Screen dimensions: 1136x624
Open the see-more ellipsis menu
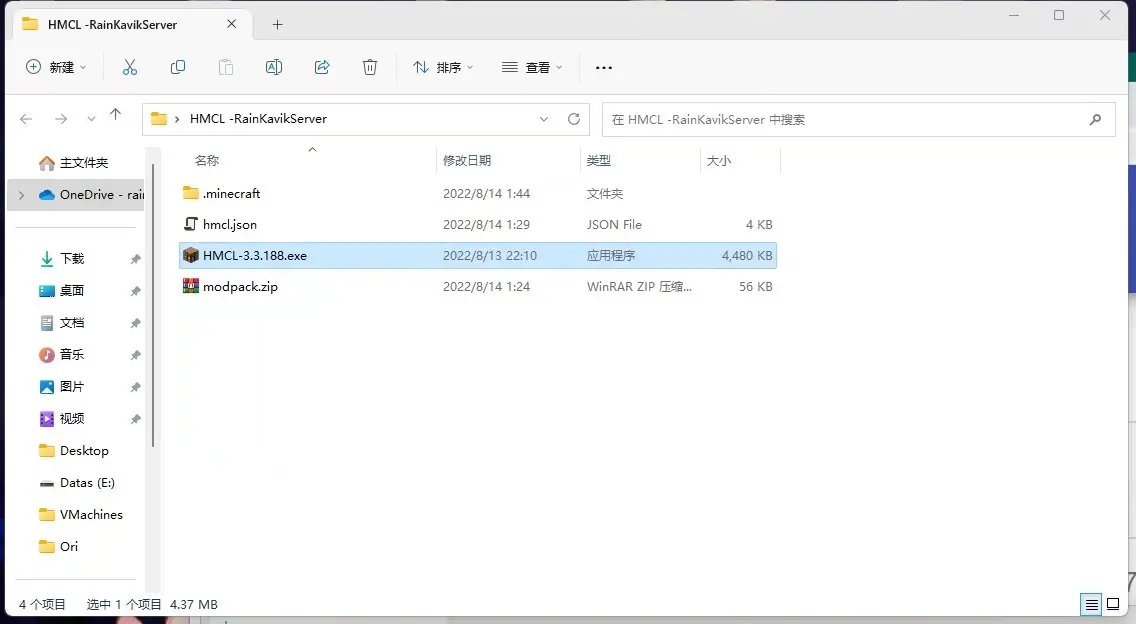tap(603, 67)
